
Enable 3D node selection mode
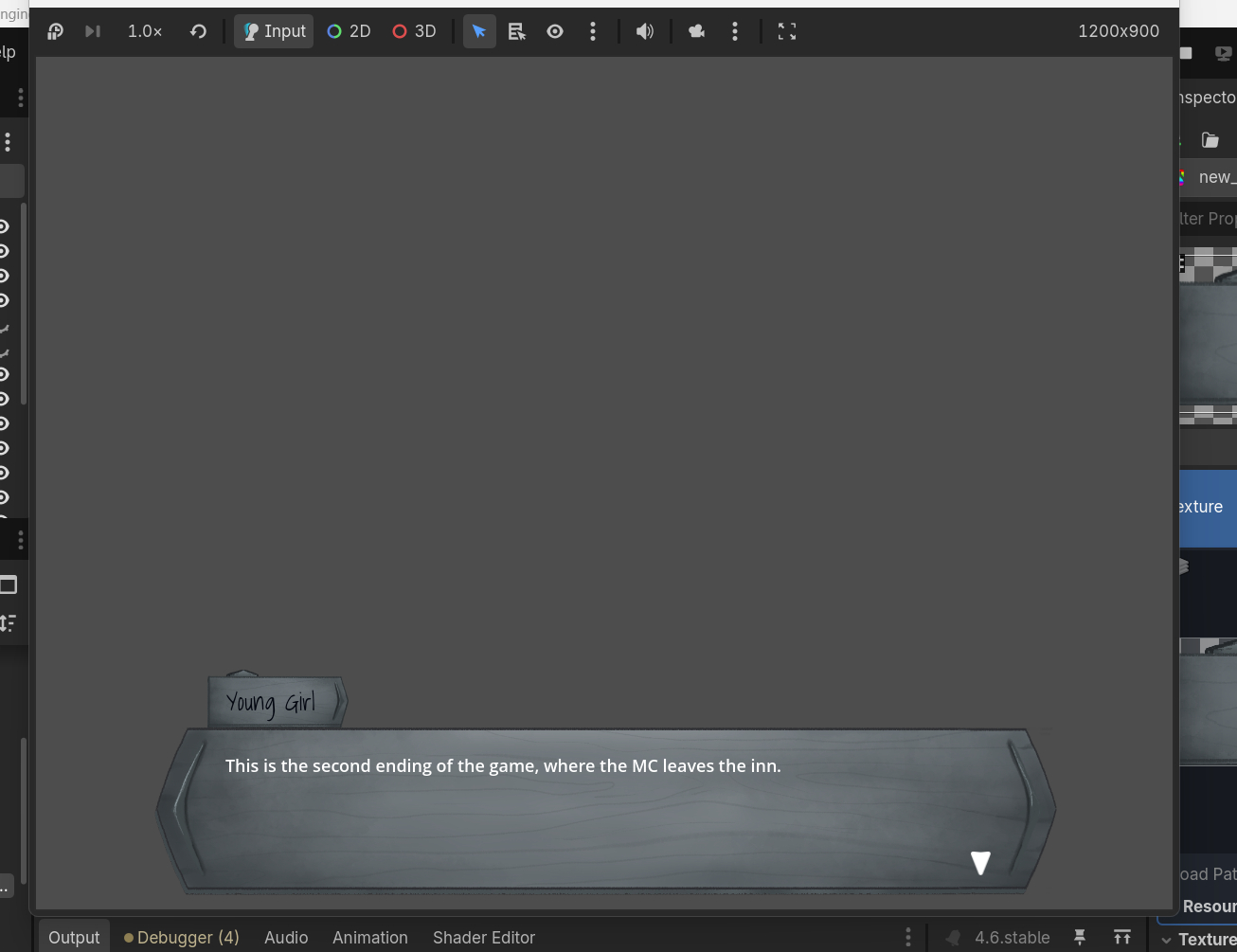click(x=414, y=31)
